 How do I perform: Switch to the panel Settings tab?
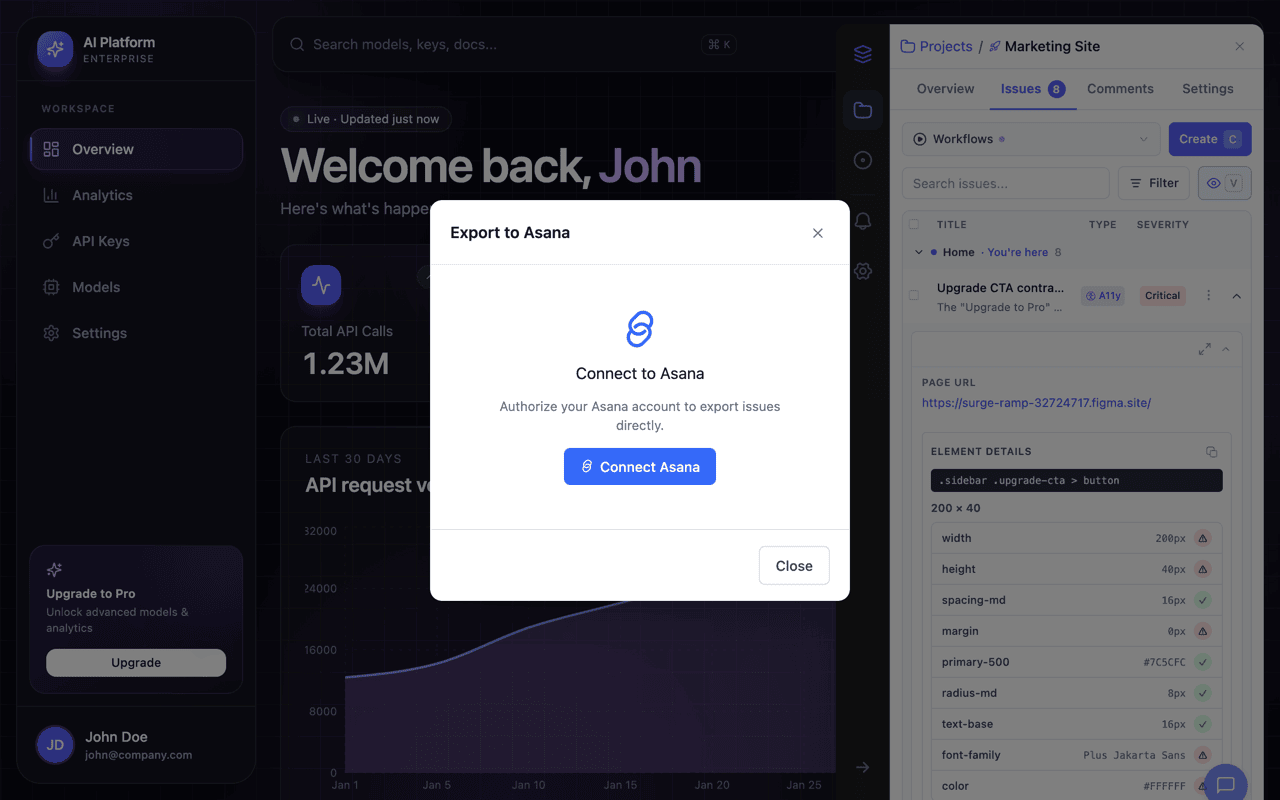click(x=1207, y=89)
